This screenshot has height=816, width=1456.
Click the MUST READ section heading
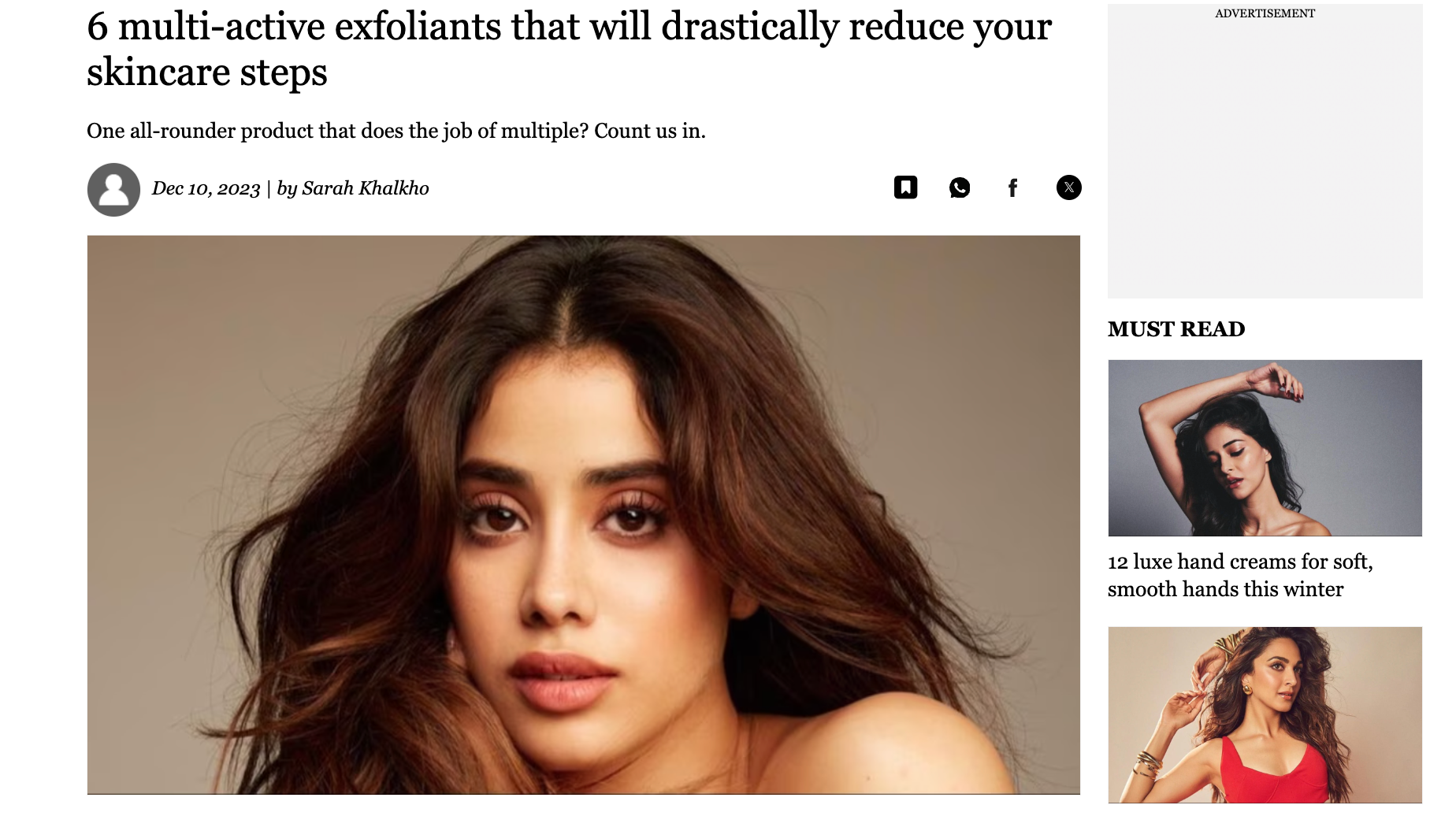[x=1176, y=329]
